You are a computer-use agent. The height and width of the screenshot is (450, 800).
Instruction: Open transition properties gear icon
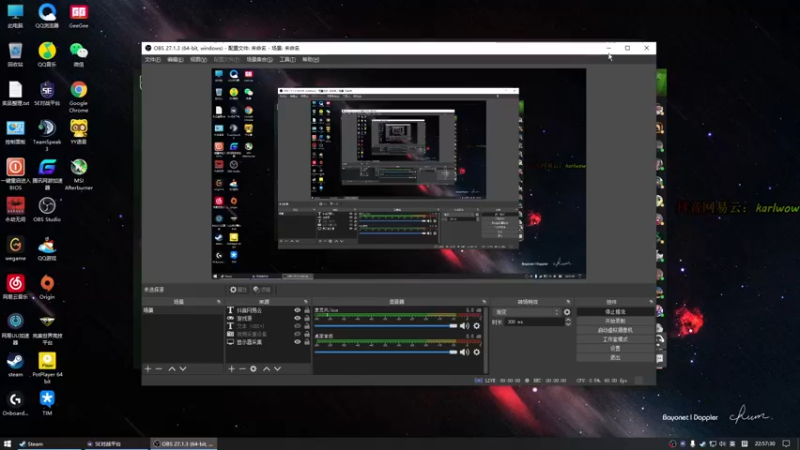point(567,312)
